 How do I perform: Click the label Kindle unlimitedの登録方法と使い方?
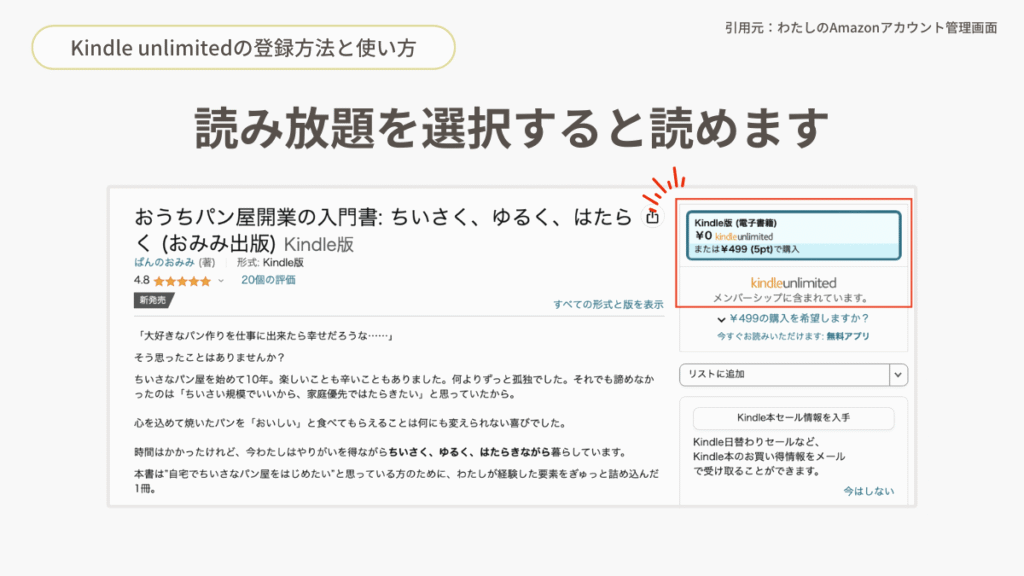(243, 48)
